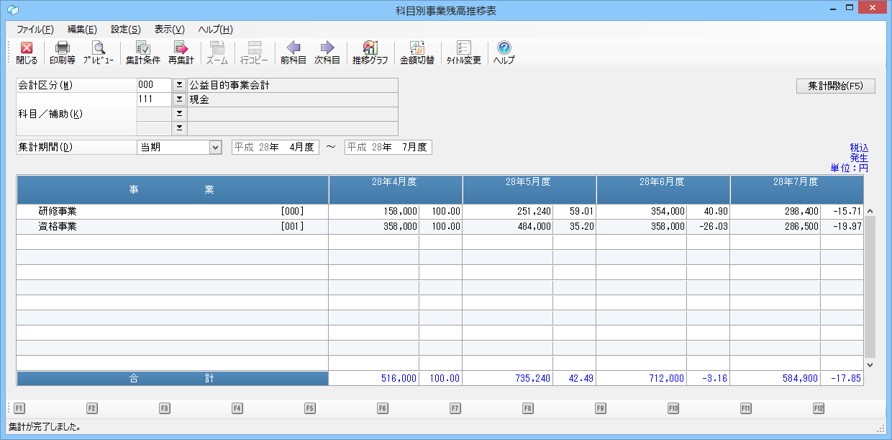Open the 設定(S) menu
Screen dimensions: 892x440
pos(126,30)
